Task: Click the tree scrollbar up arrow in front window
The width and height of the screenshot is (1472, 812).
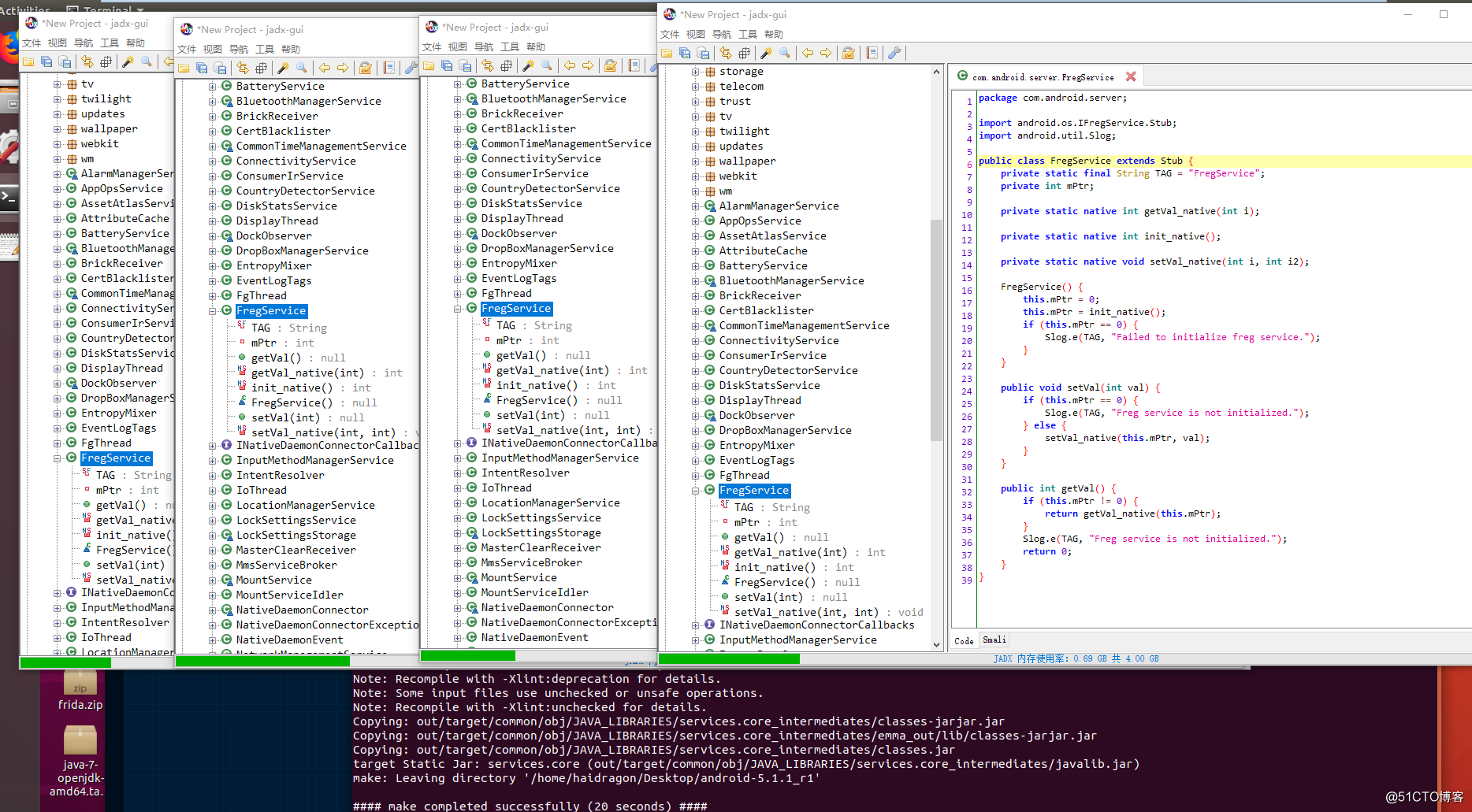Action: (936, 72)
